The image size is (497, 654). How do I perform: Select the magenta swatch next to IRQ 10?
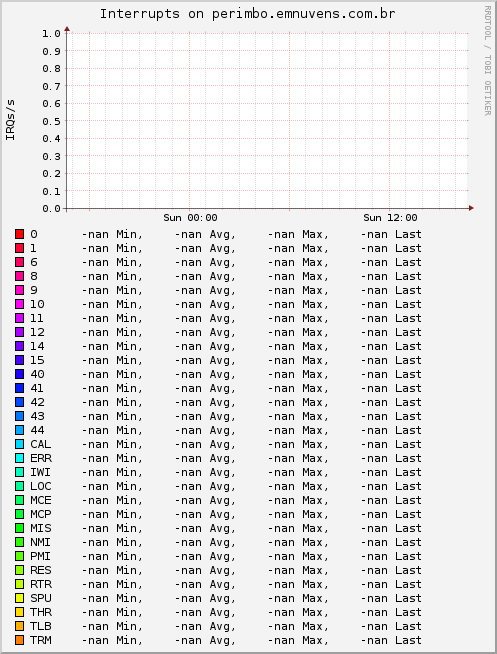20,304
